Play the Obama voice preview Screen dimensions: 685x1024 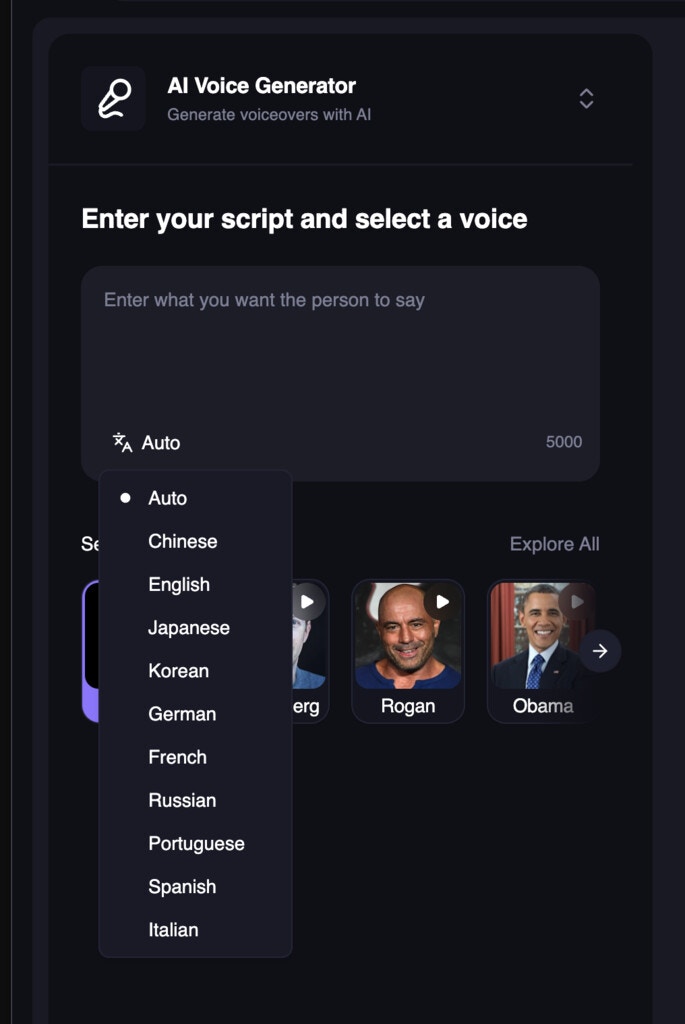(x=575, y=601)
